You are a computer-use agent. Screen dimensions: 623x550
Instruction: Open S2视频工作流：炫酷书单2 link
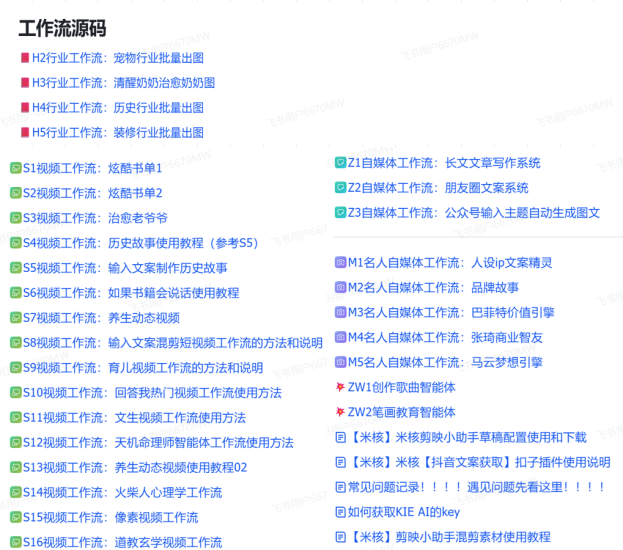[x=93, y=193]
